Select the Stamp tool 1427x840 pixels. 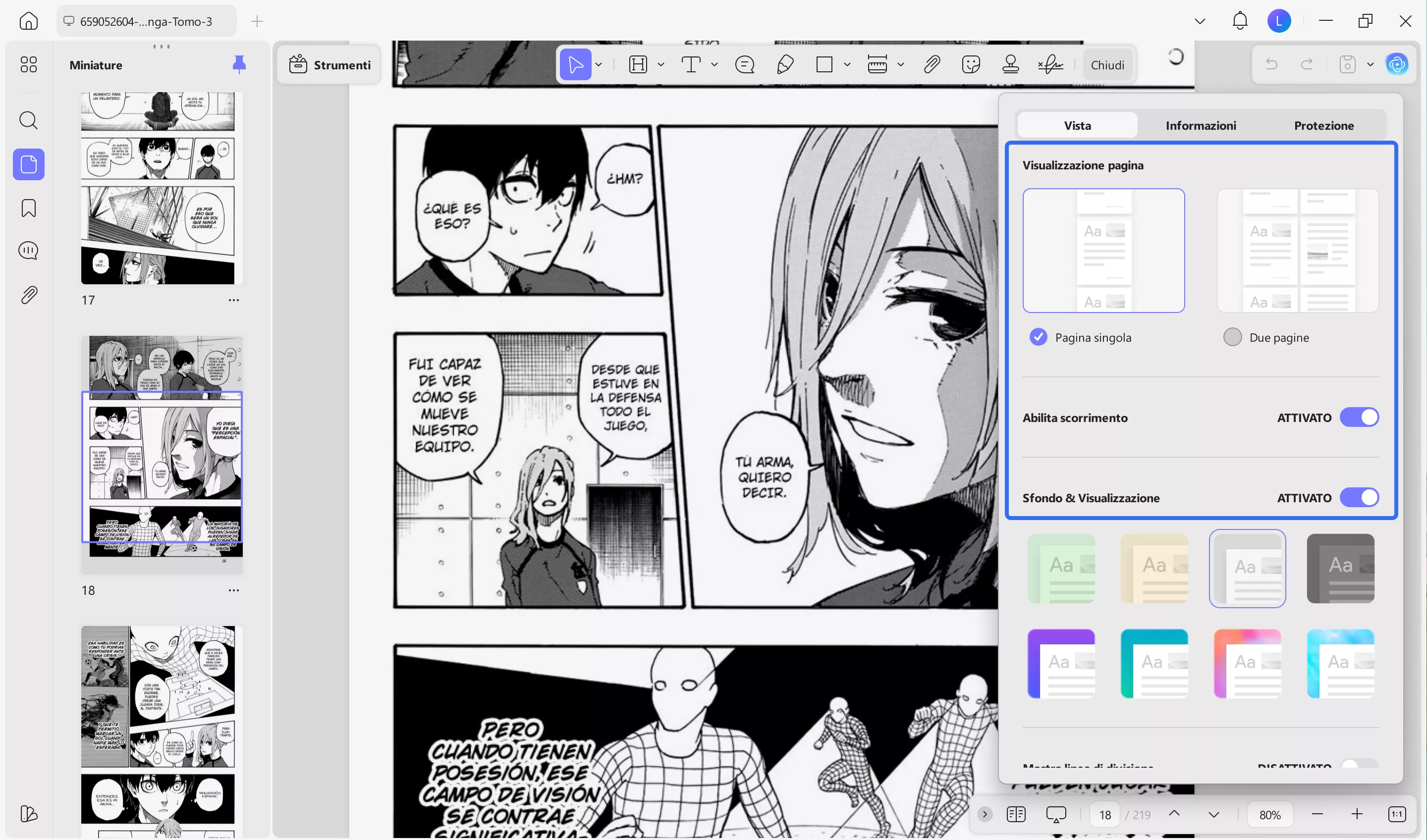click(1011, 64)
